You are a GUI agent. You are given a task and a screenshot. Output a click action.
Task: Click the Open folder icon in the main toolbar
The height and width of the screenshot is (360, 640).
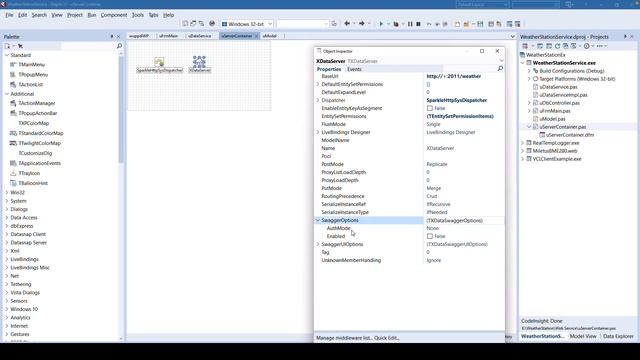[466, 24]
